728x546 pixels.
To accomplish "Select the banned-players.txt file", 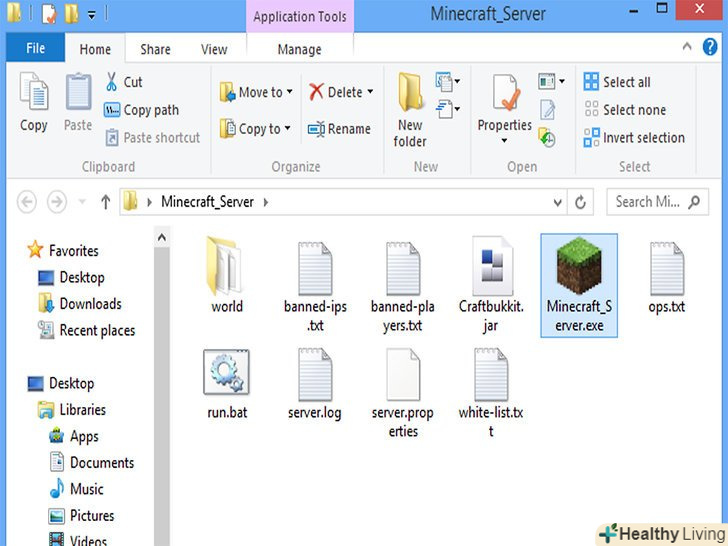I will tap(403, 286).
